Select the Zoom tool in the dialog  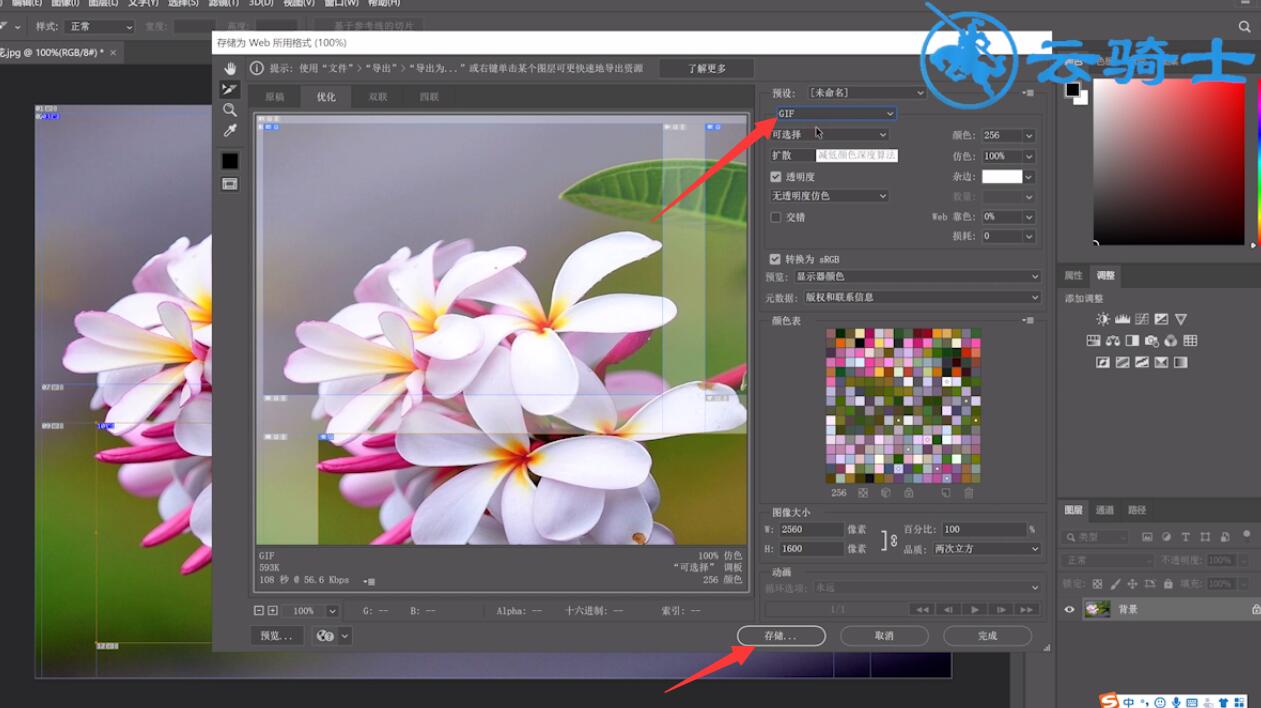[x=230, y=110]
